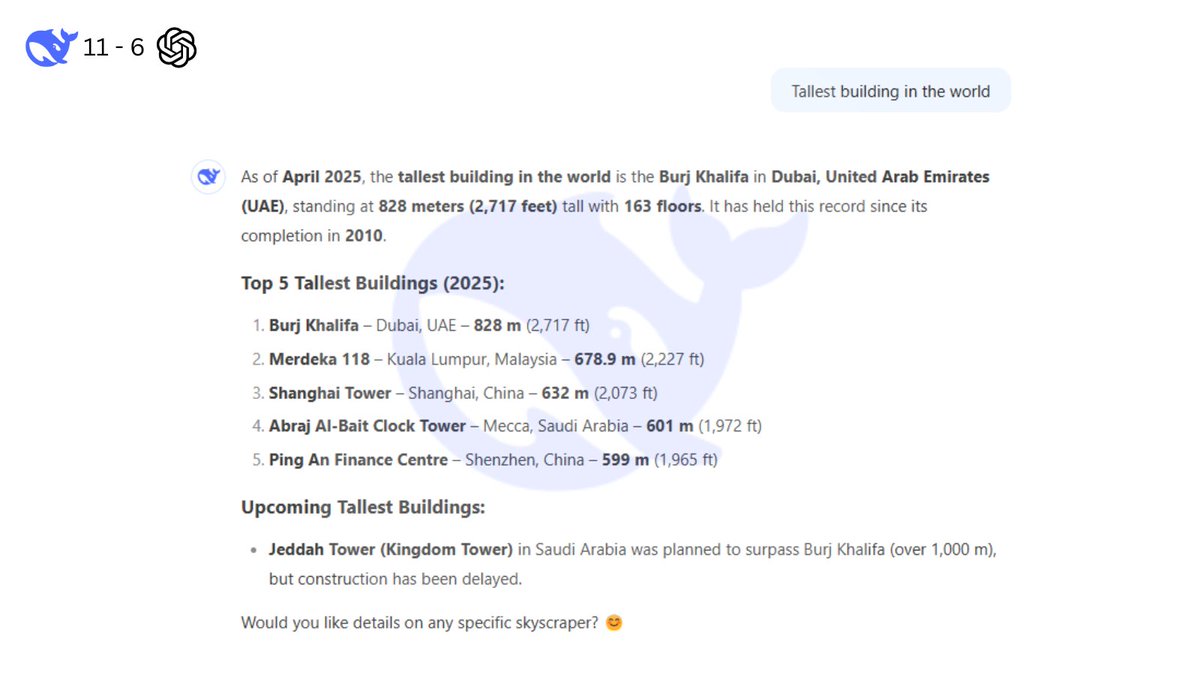Viewport: 1200px width, 675px height.
Task: Click the '599 m' height value
Action: coord(626,460)
